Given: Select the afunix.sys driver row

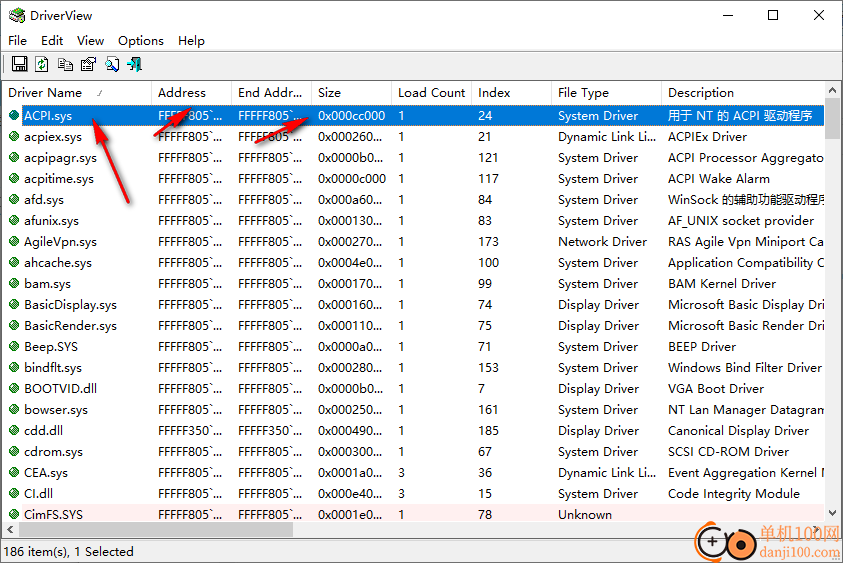Looking at the screenshot, I should tap(414, 220).
